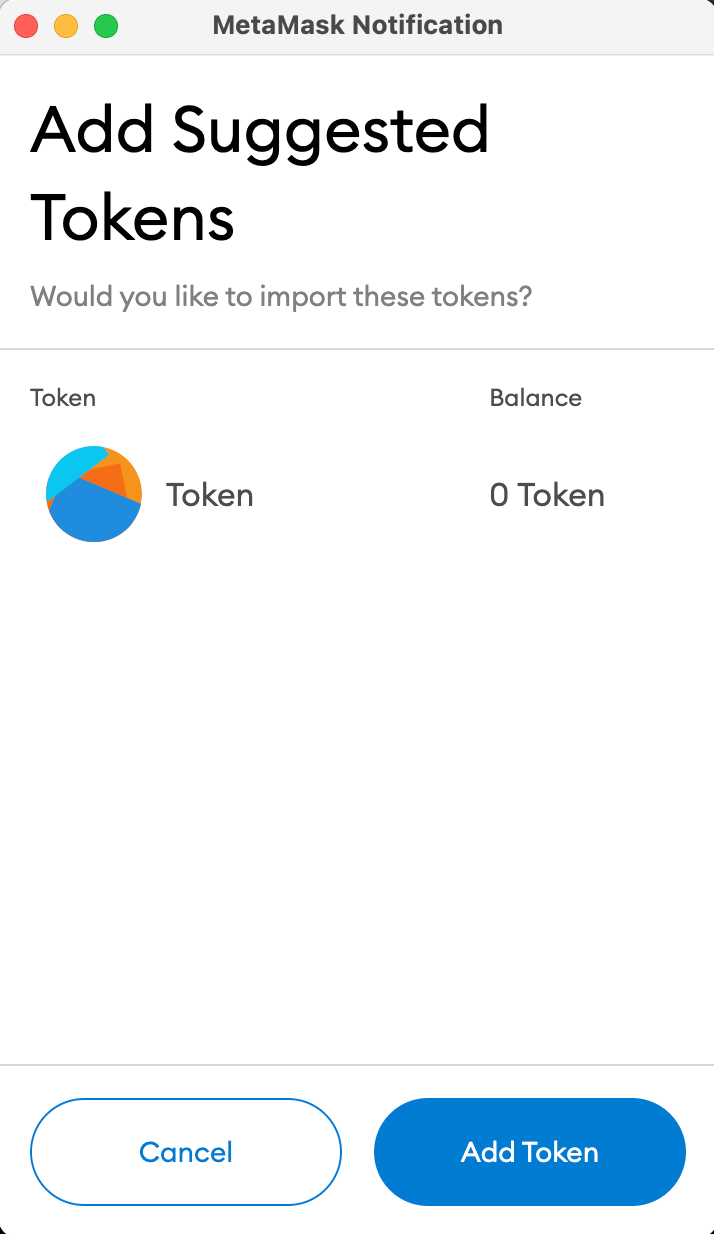Screen dimensions: 714x1234
Task: Select the suggested token row
Action: tap(300, 494)
